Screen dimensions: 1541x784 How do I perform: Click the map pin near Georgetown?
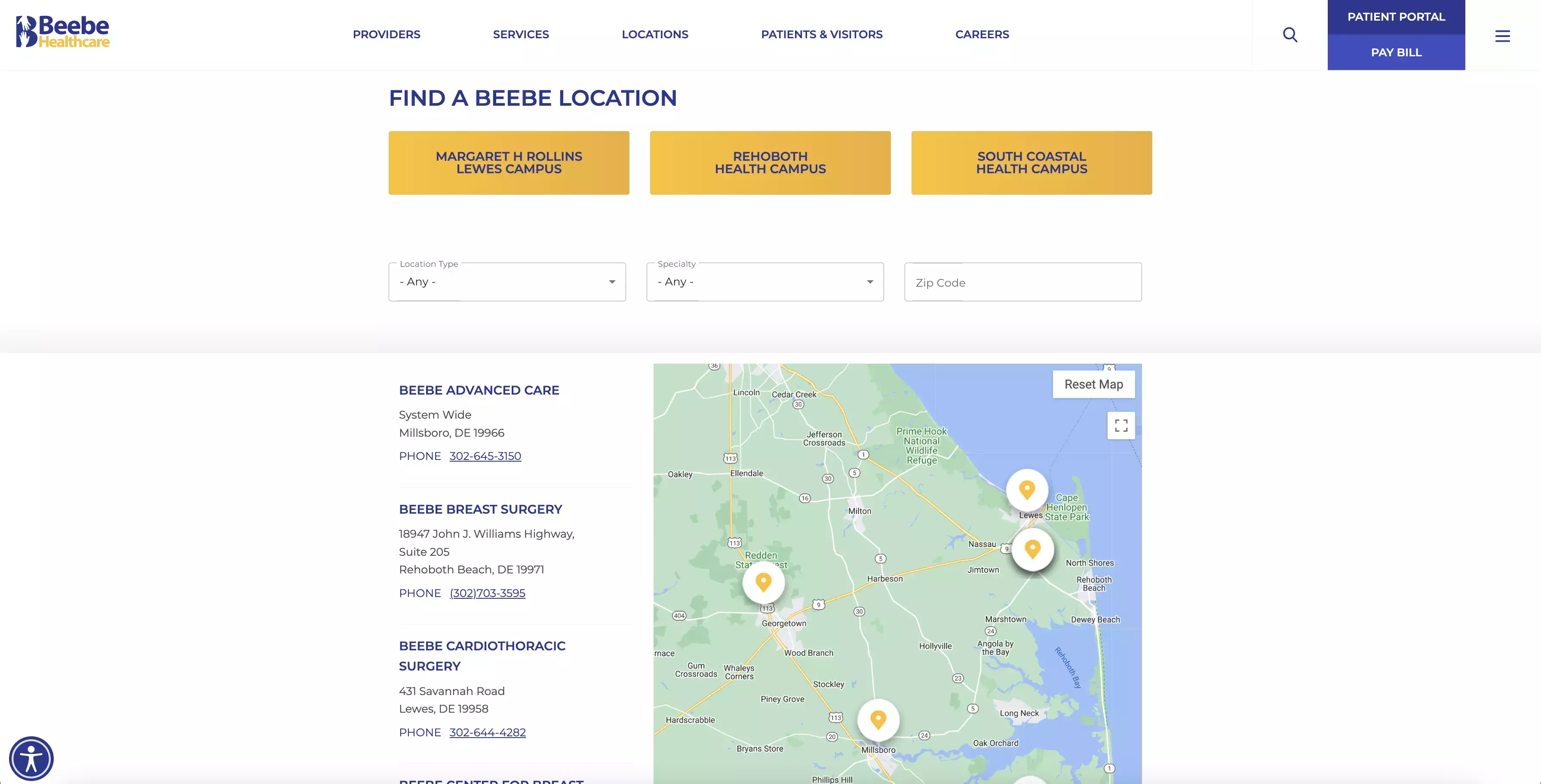coord(763,582)
